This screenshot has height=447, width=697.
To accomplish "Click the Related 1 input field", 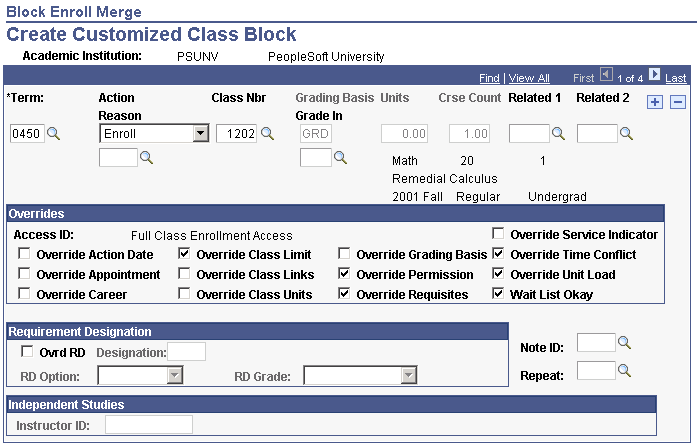I will click(x=529, y=133).
